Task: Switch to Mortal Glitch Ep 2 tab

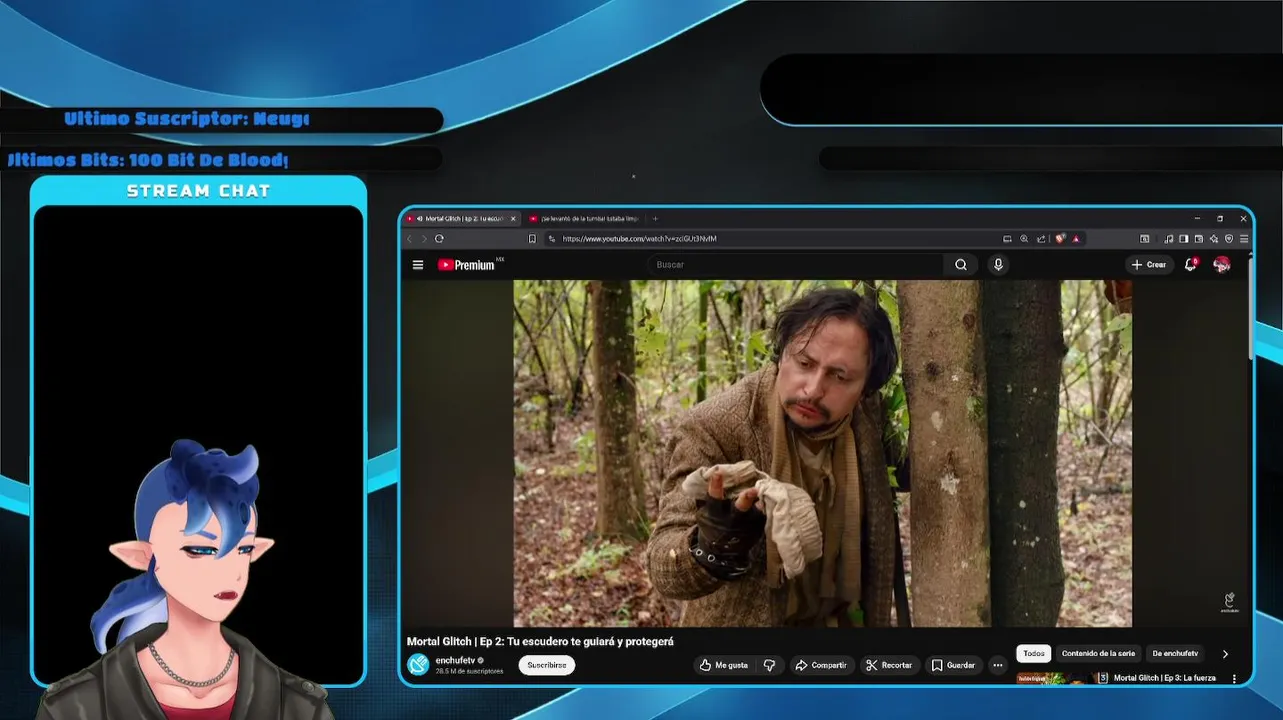Action: tap(462, 218)
